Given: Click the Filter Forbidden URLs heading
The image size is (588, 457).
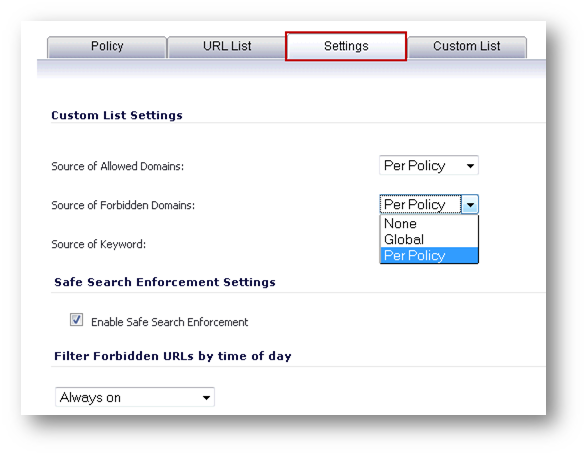Looking at the screenshot, I should coord(172,356).
